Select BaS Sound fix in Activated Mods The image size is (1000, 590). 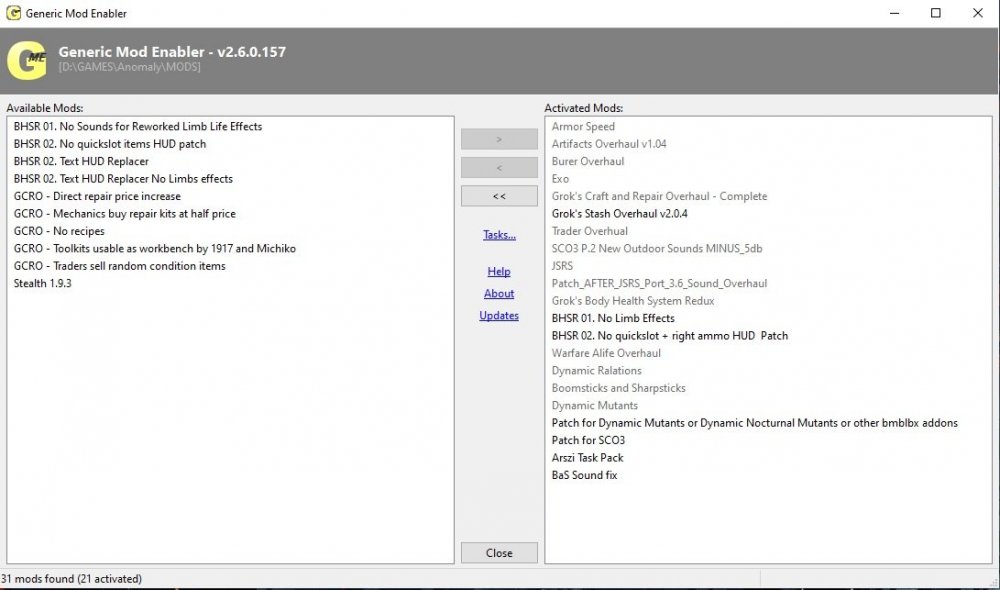584,475
